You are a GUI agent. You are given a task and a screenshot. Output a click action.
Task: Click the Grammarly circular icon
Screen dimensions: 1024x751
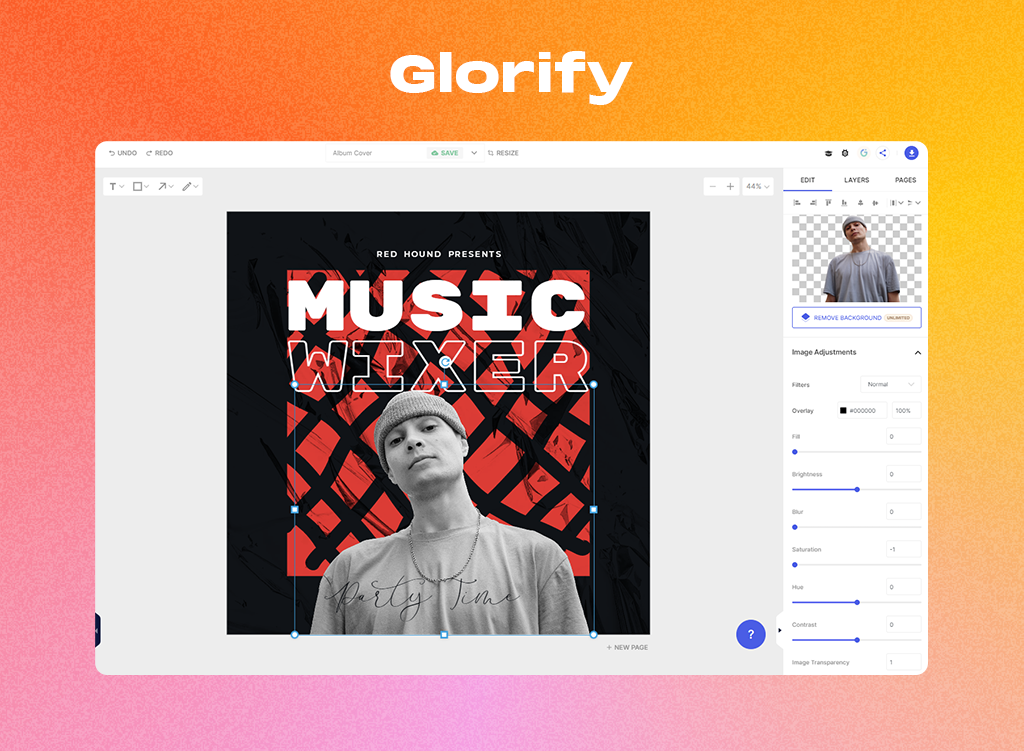(x=864, y=153)
